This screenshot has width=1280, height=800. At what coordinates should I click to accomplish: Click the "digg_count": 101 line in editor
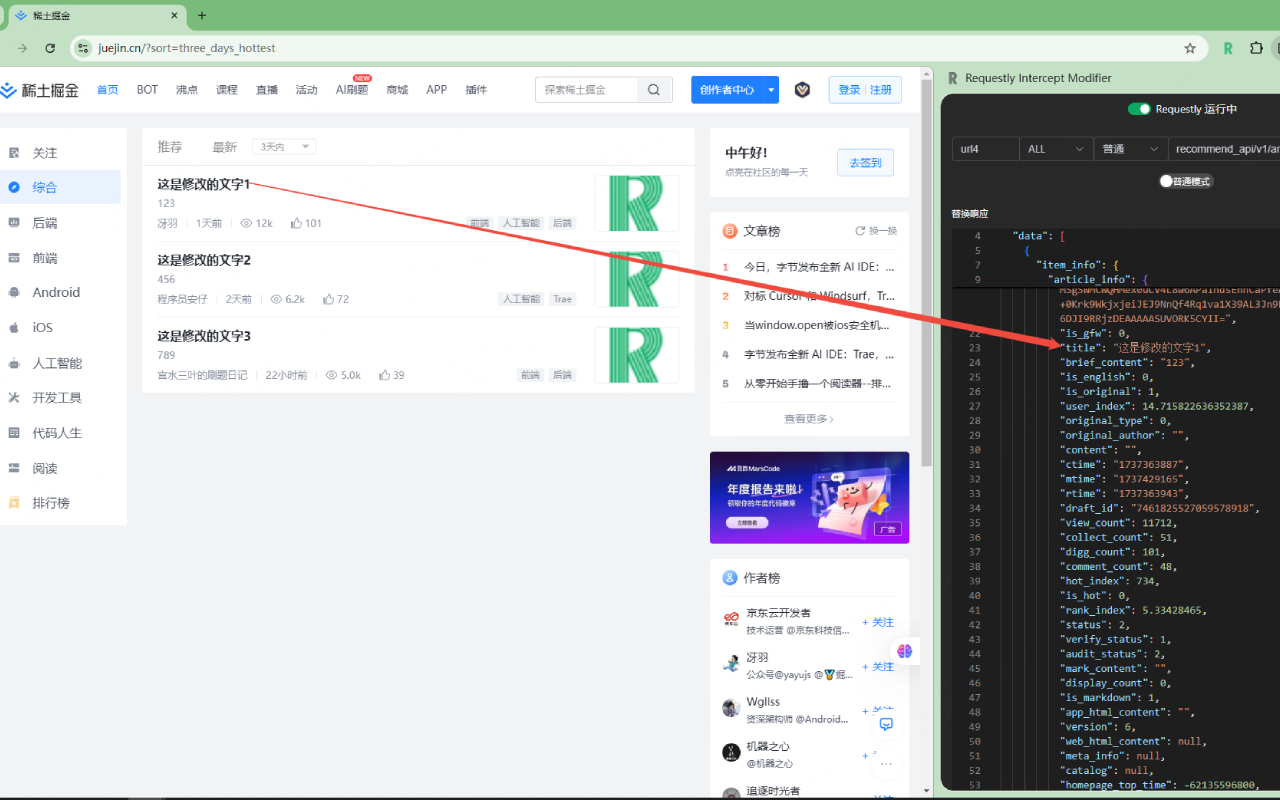point(1111,551)
